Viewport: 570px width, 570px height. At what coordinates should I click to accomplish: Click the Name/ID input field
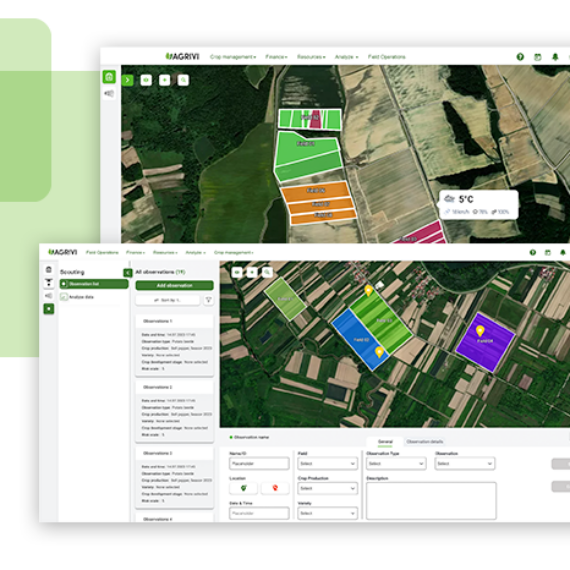click(259, 463)
